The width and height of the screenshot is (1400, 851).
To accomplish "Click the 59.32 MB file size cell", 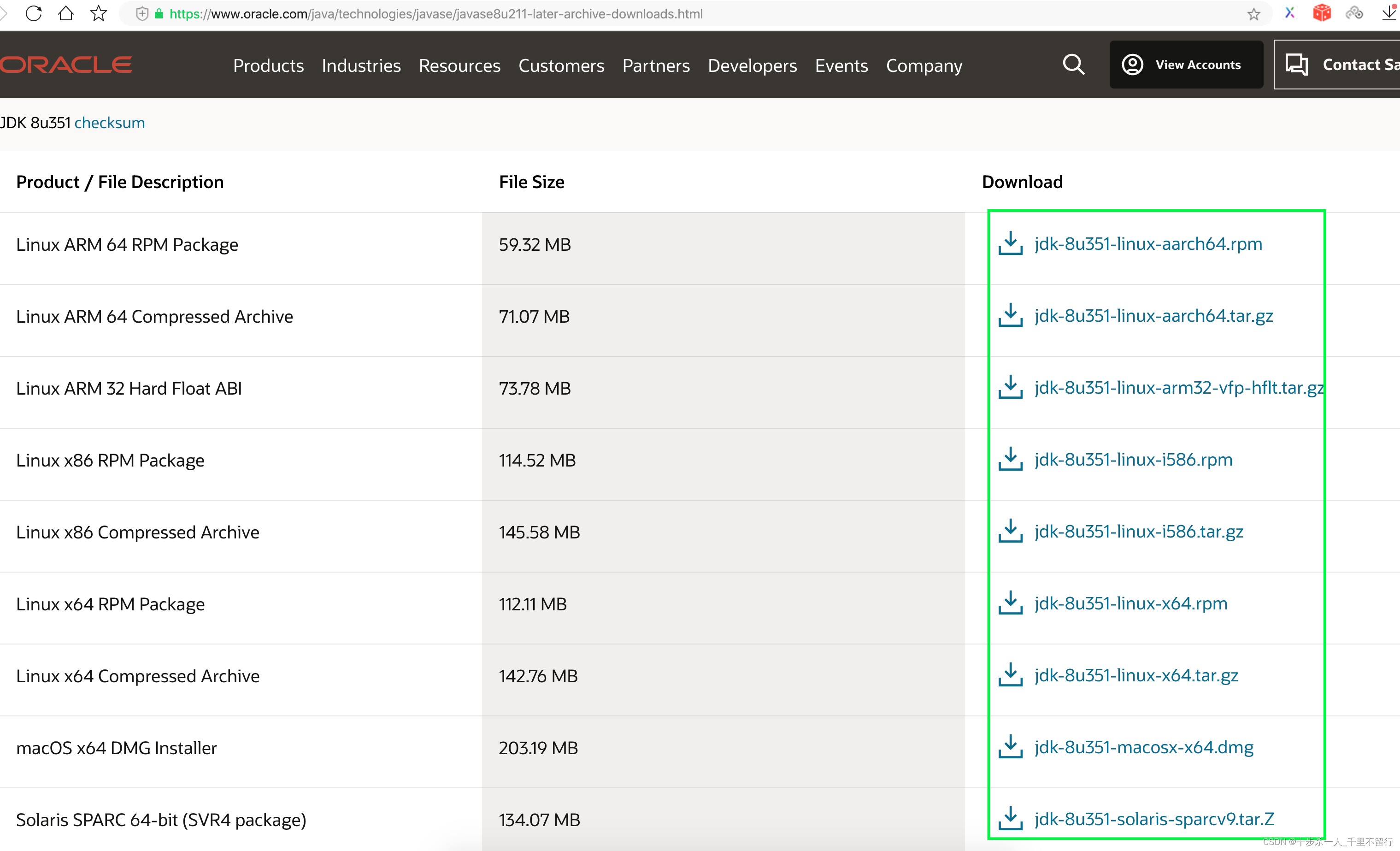I will pyautogui.click(x=724, y=248).
